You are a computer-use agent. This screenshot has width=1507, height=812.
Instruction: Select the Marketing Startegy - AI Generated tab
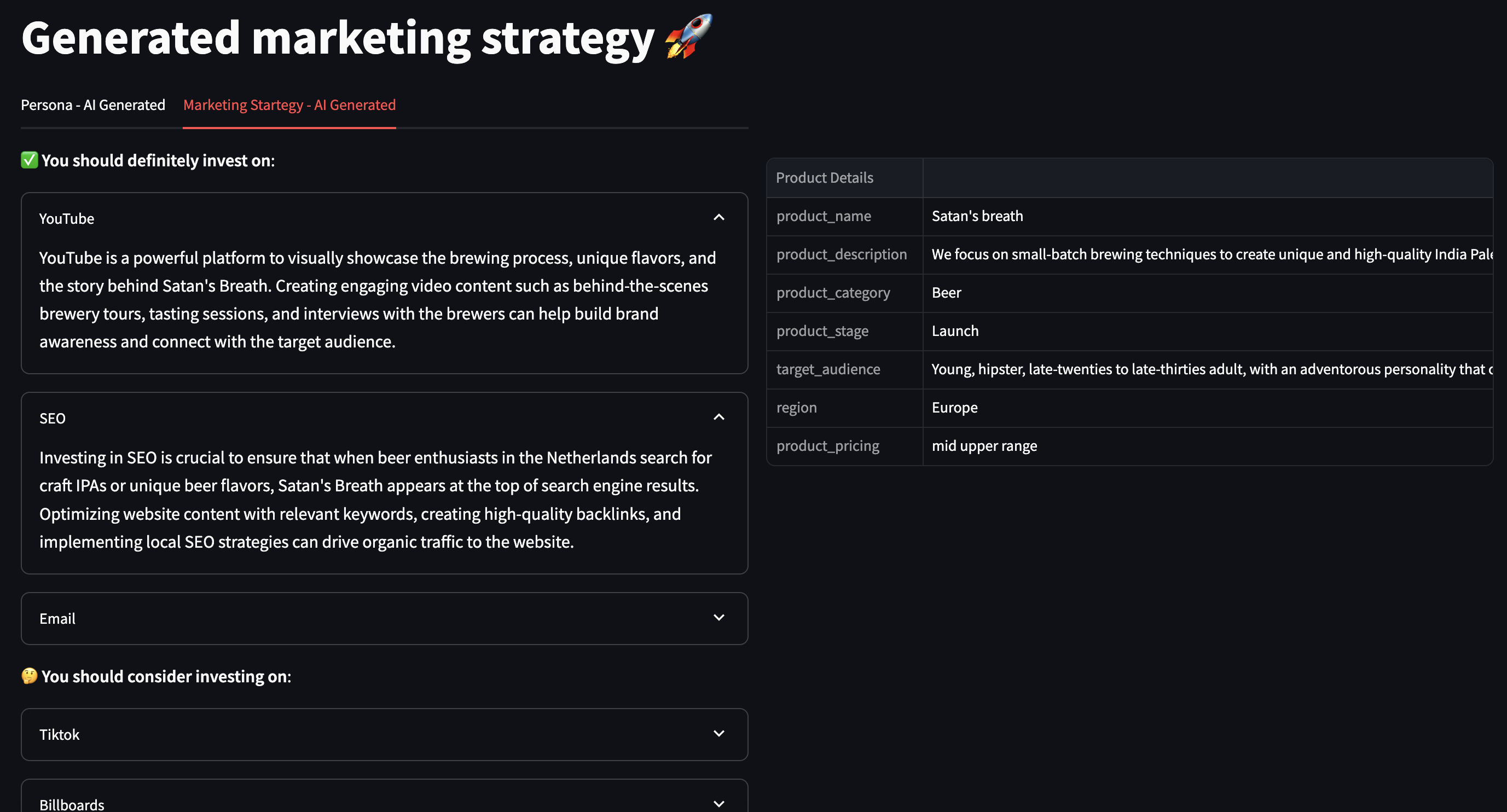click(x=289, y=105)
